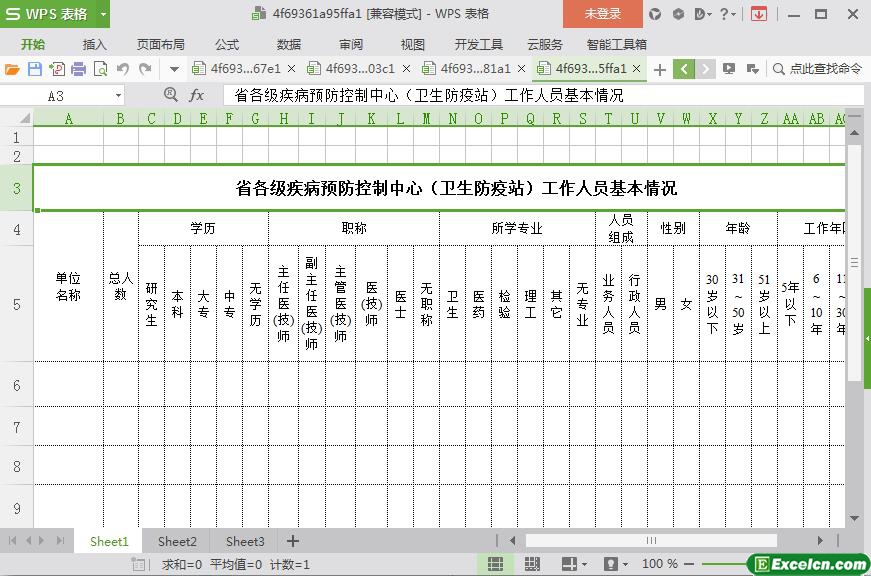This screenshot has width=871, height=576.
Task: Expand the quick access toolbar dropdown arrow
Action: (x=174, y=69)
